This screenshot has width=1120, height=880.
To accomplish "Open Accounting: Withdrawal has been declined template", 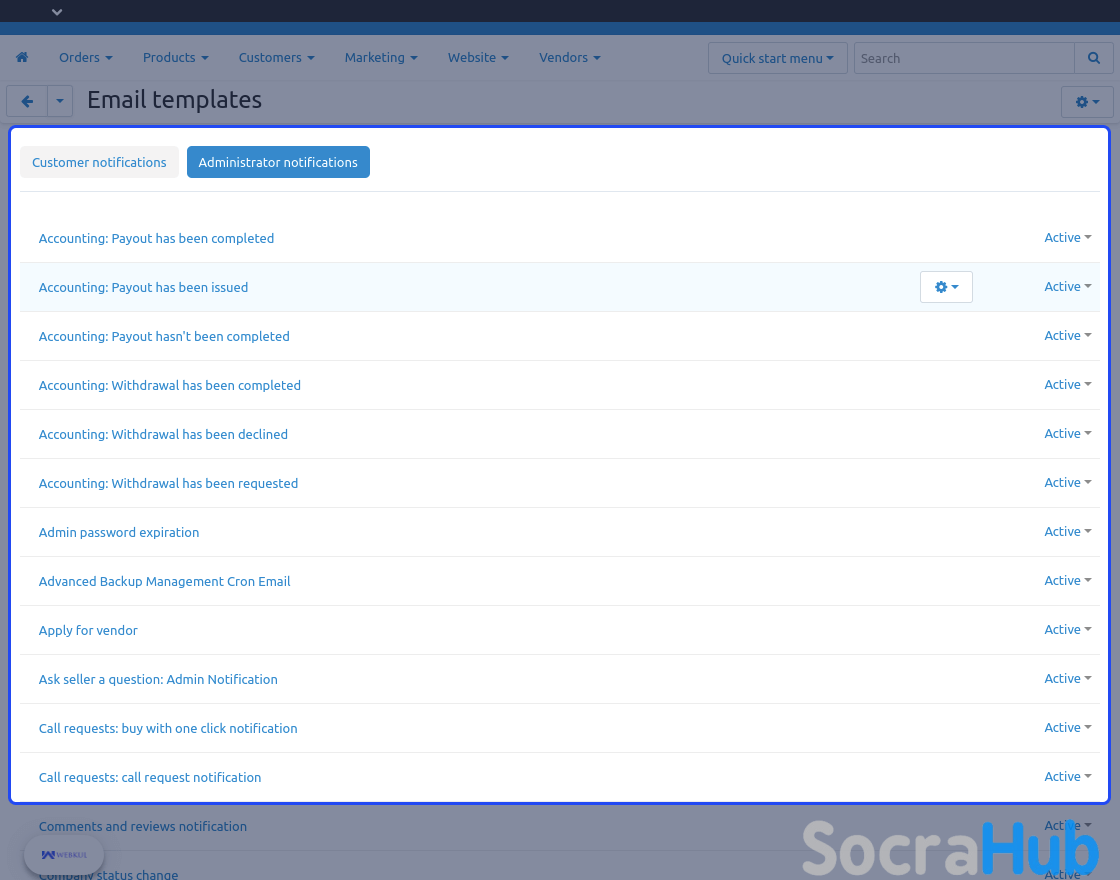I will point(164,434).
